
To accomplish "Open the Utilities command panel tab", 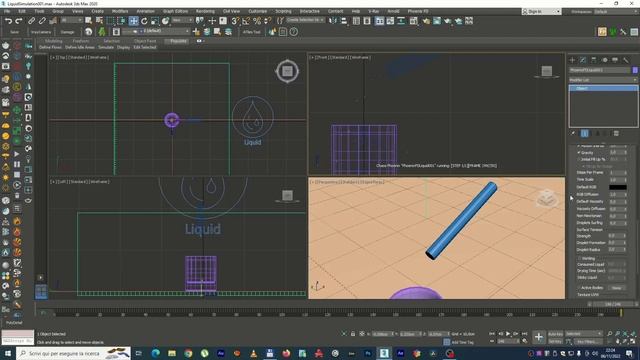I will (x=626, y=60).
